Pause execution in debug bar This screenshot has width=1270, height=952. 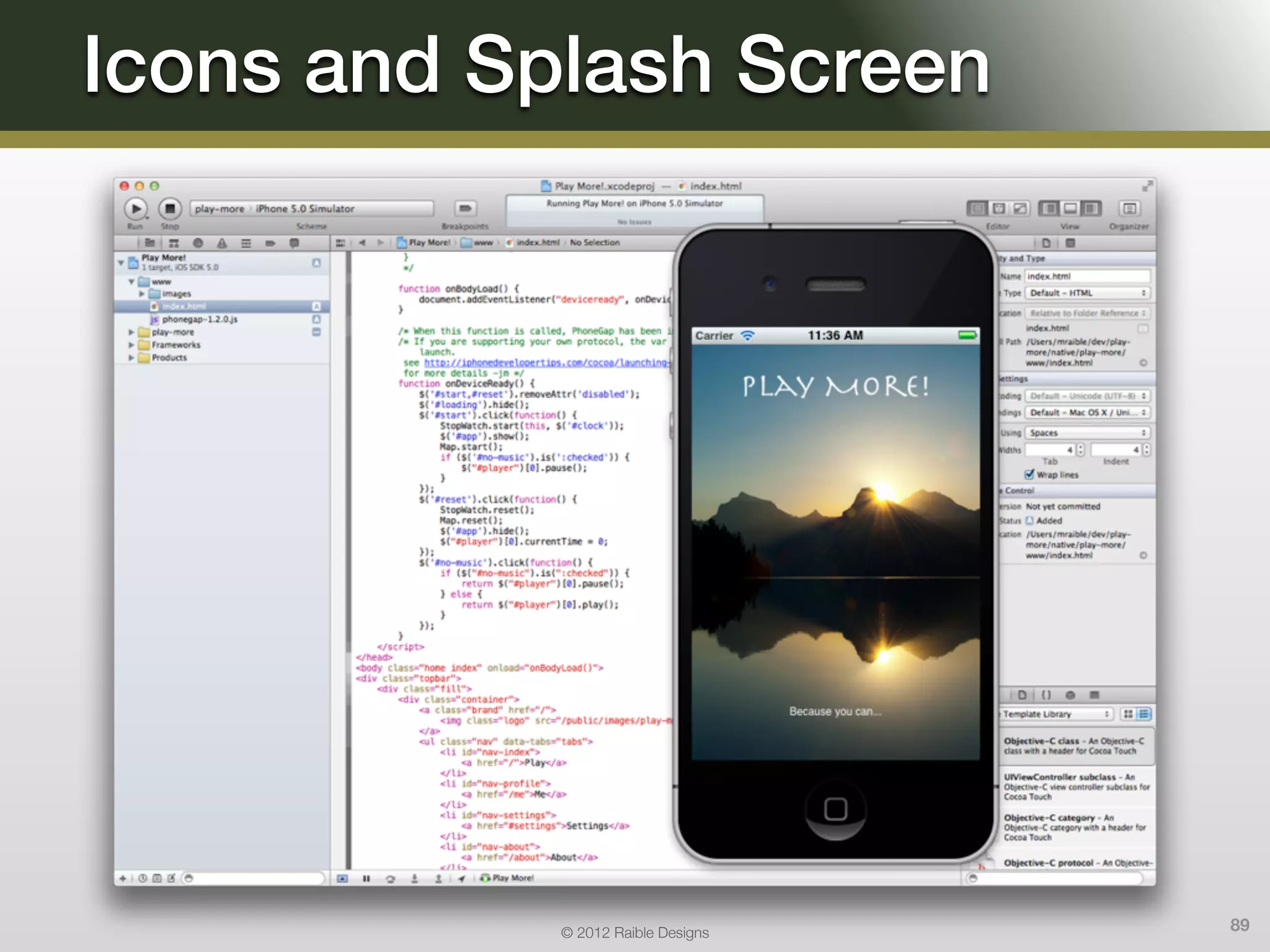[x=366, y=878]
